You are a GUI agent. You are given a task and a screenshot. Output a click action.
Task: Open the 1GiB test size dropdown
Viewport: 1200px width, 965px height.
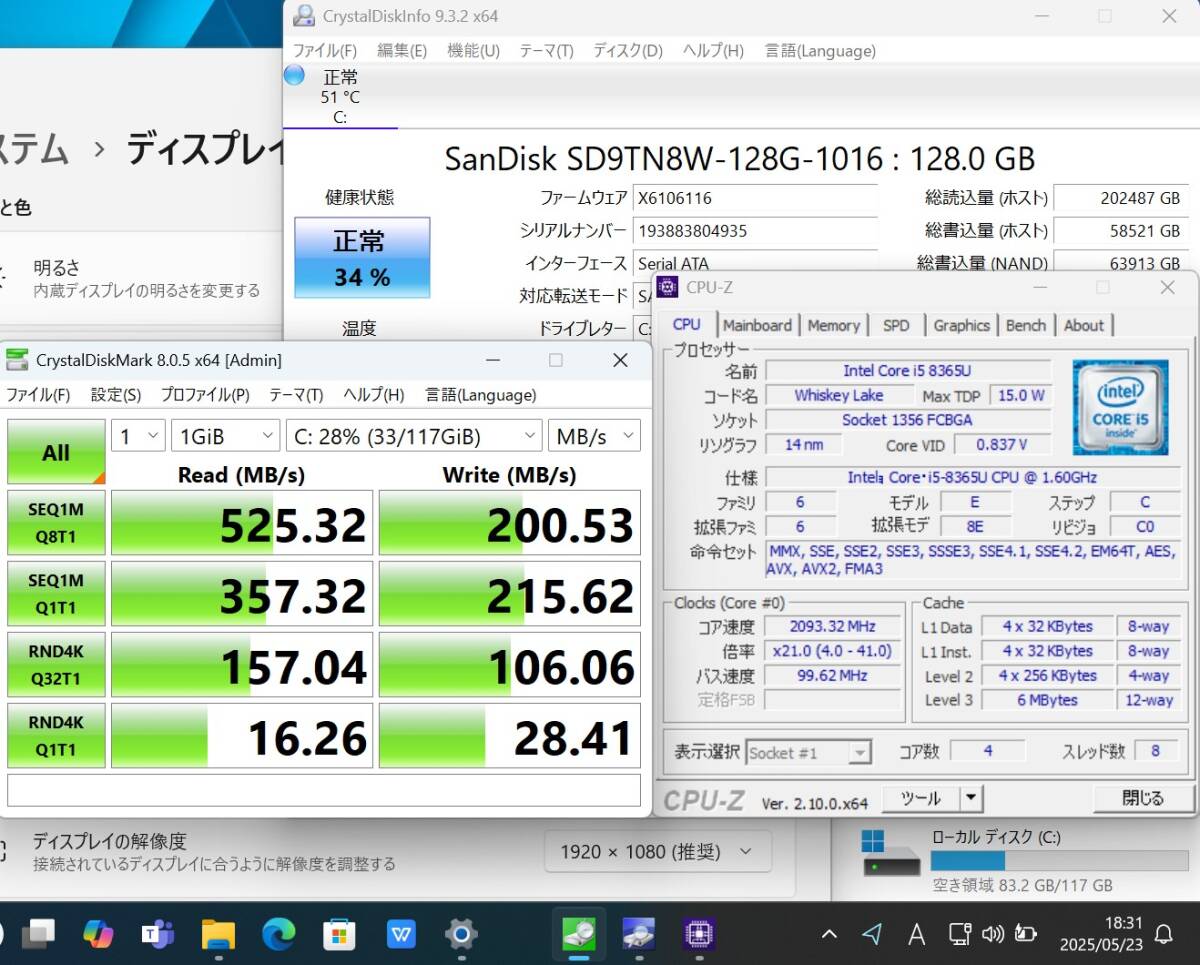pos(225,436)
